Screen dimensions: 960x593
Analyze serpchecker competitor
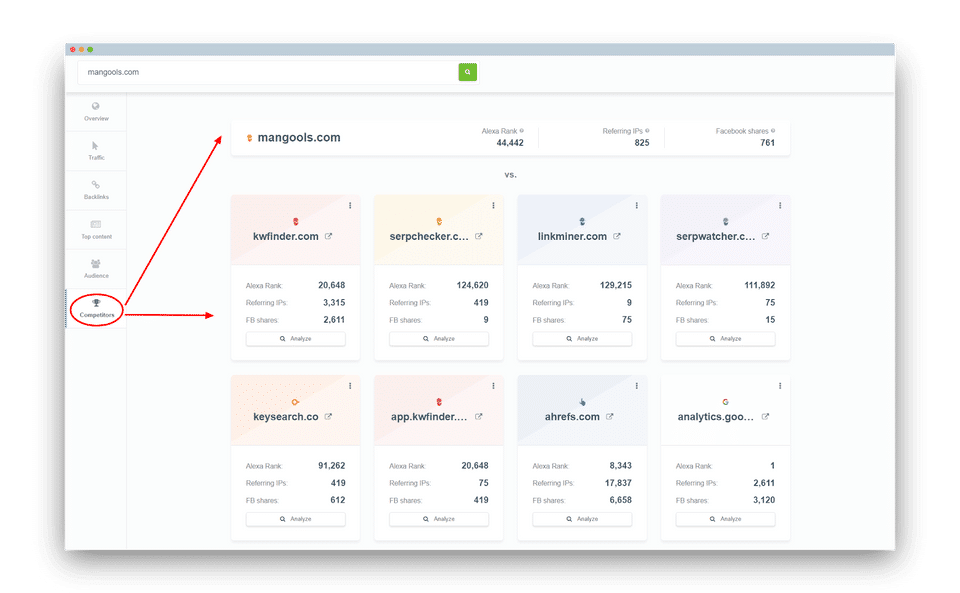439,338
